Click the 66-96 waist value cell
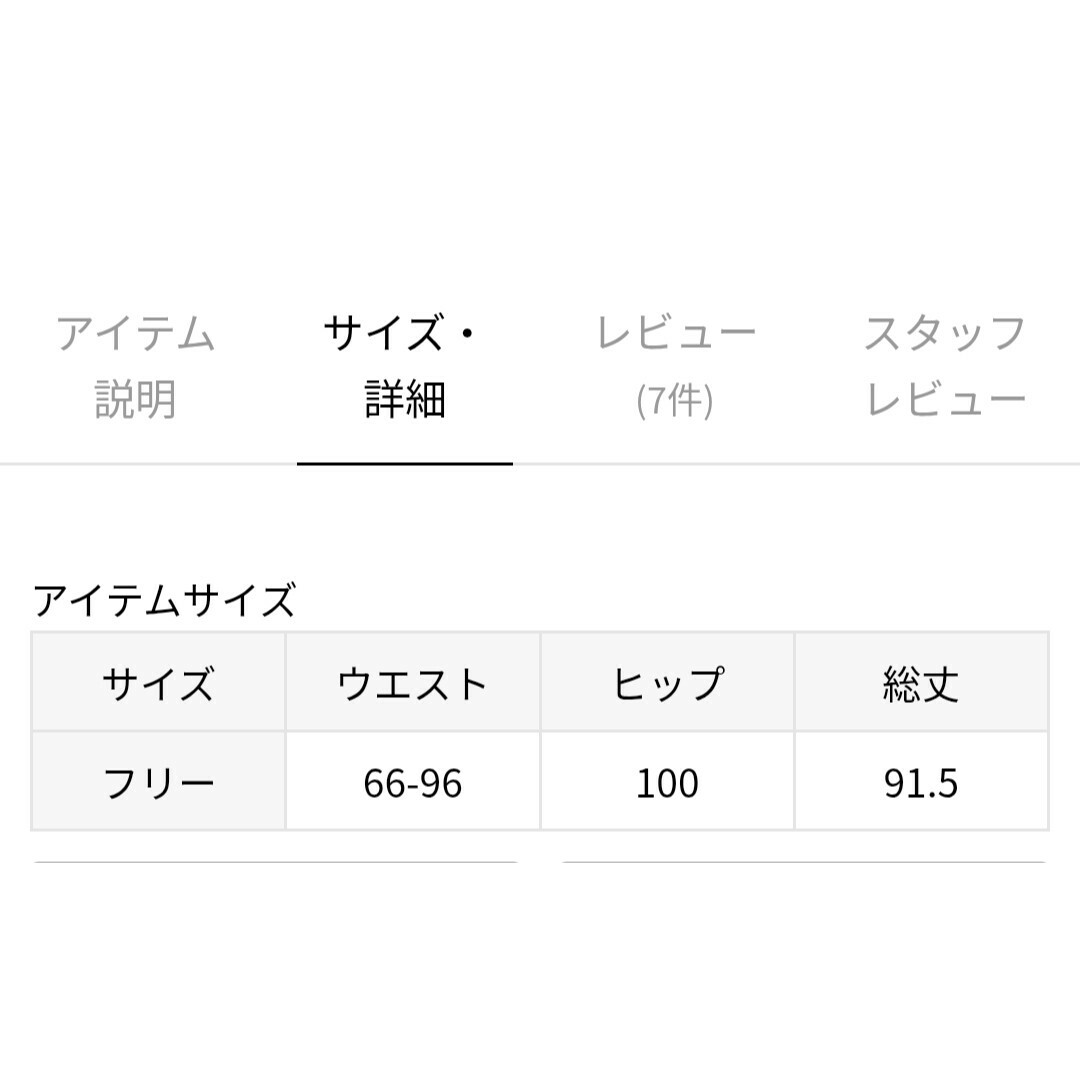1080x1080 pixels. [413, 781]
